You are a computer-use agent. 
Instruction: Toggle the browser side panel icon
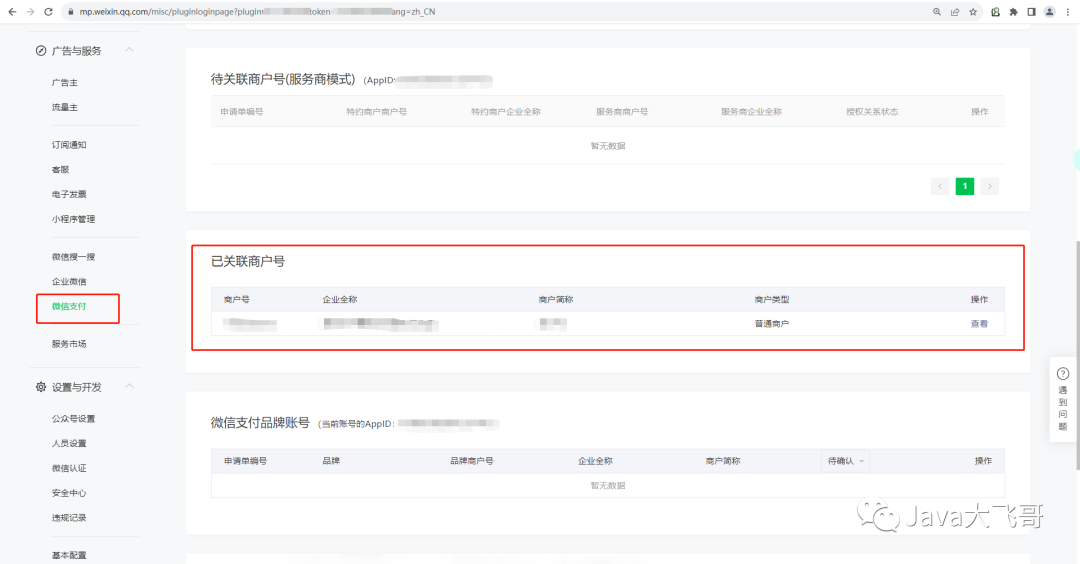tap(1031, 12)
